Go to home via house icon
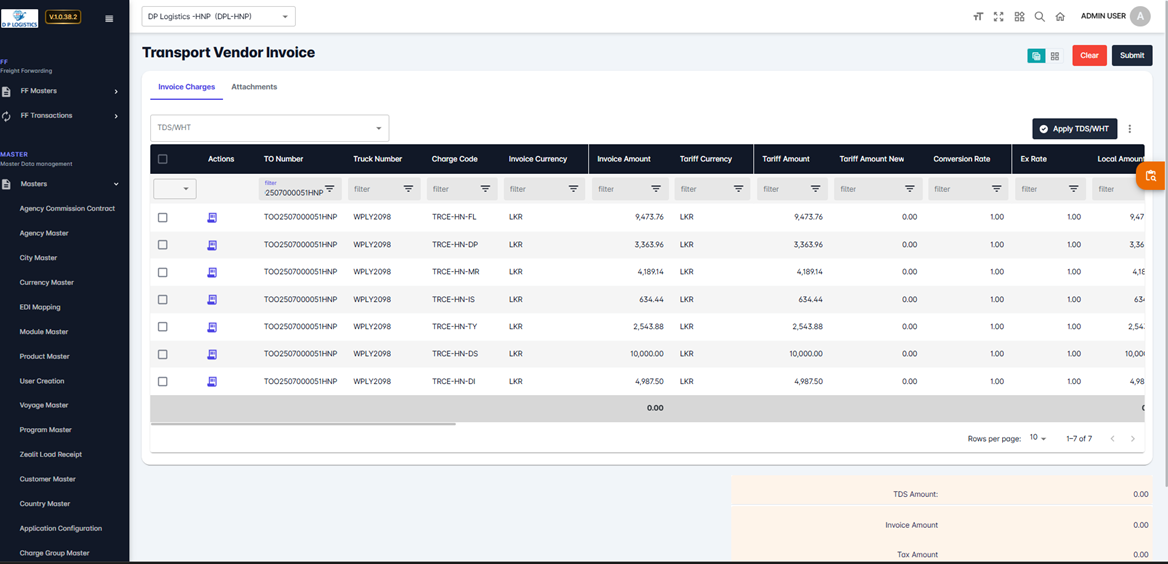Screen dimensions: 1168x564 [1060, 17]
